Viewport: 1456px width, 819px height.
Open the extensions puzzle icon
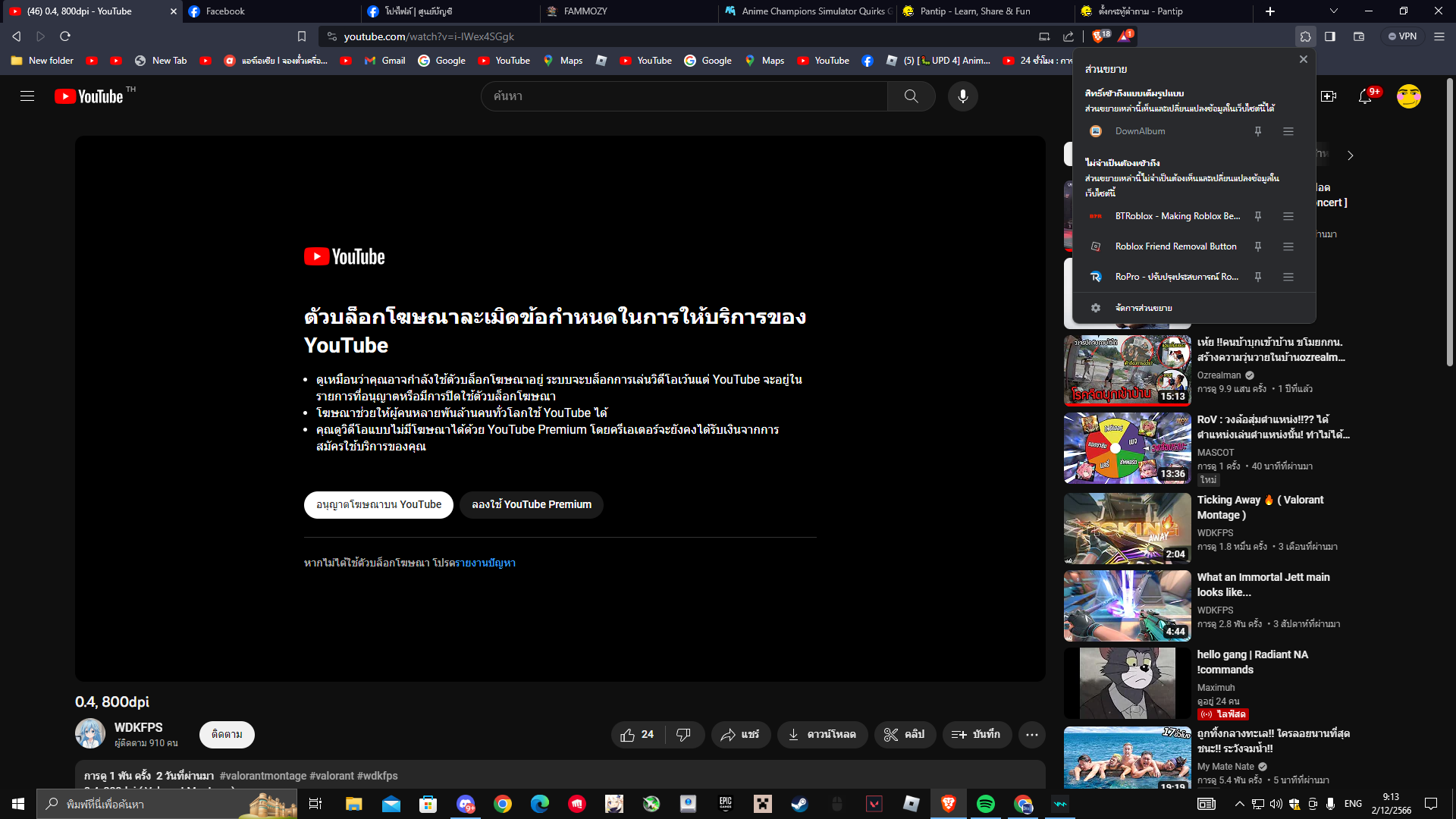click(1305, 36)
